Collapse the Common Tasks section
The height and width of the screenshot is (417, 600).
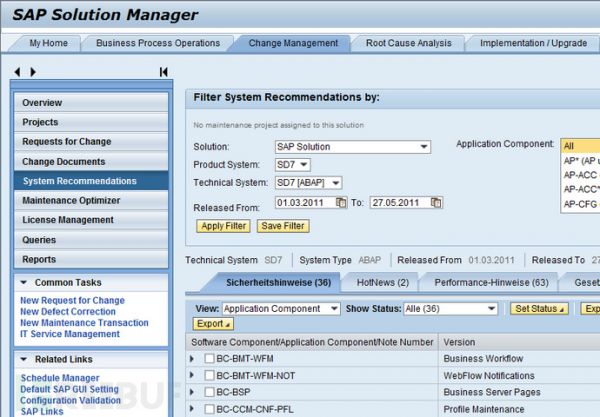pyautogui.click(x=24, y=283)
